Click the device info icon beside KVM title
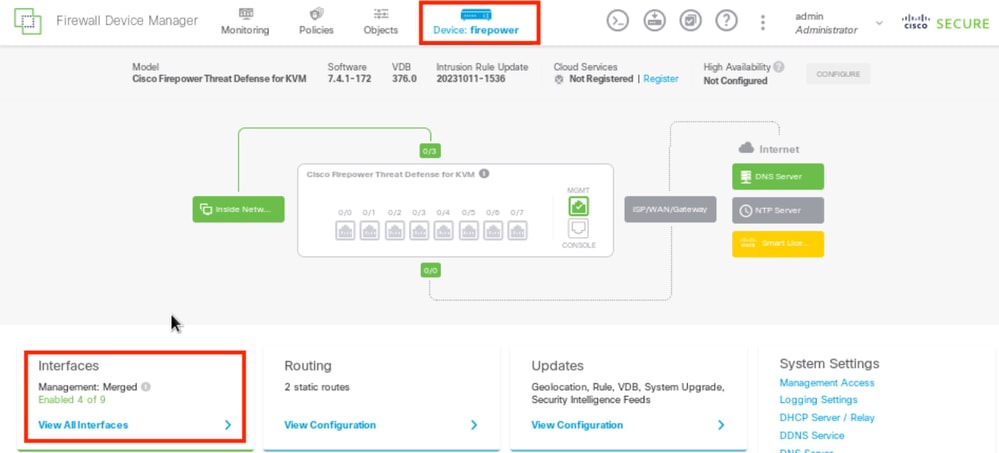This screenshot has height=453, width=999. pyautogui.click(x=484, y=173)
